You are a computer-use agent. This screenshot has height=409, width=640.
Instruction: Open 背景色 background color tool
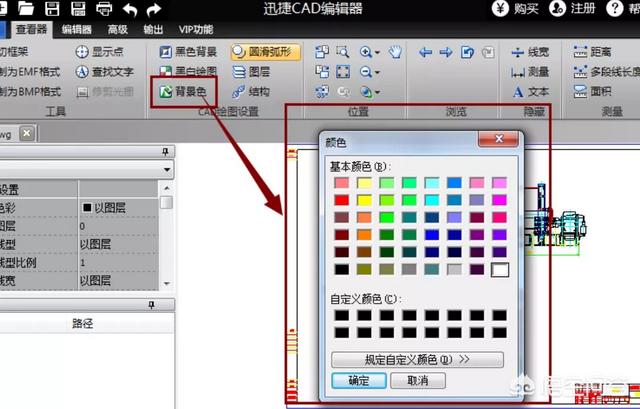pos(183,91)
